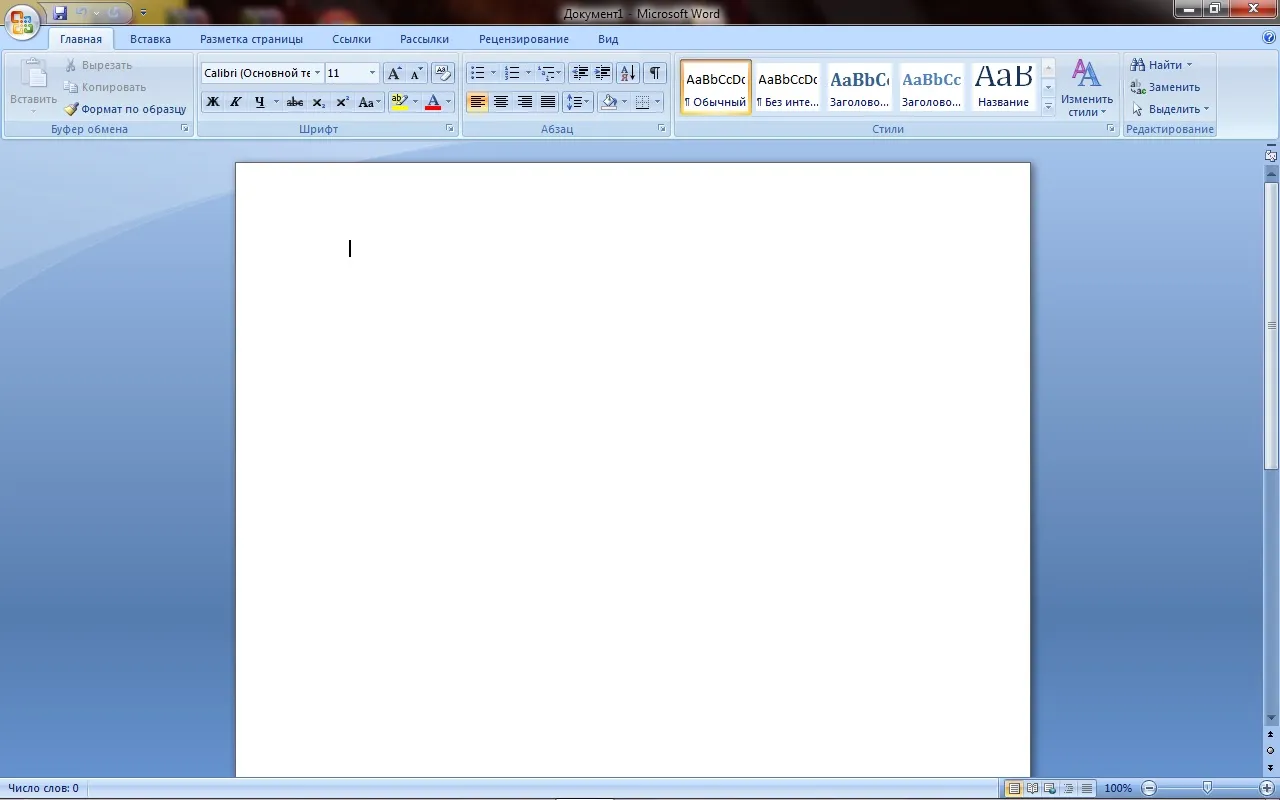Expand numbered list options arrow
Viewport: 1280px width, 800px height.
click(528, 73)
